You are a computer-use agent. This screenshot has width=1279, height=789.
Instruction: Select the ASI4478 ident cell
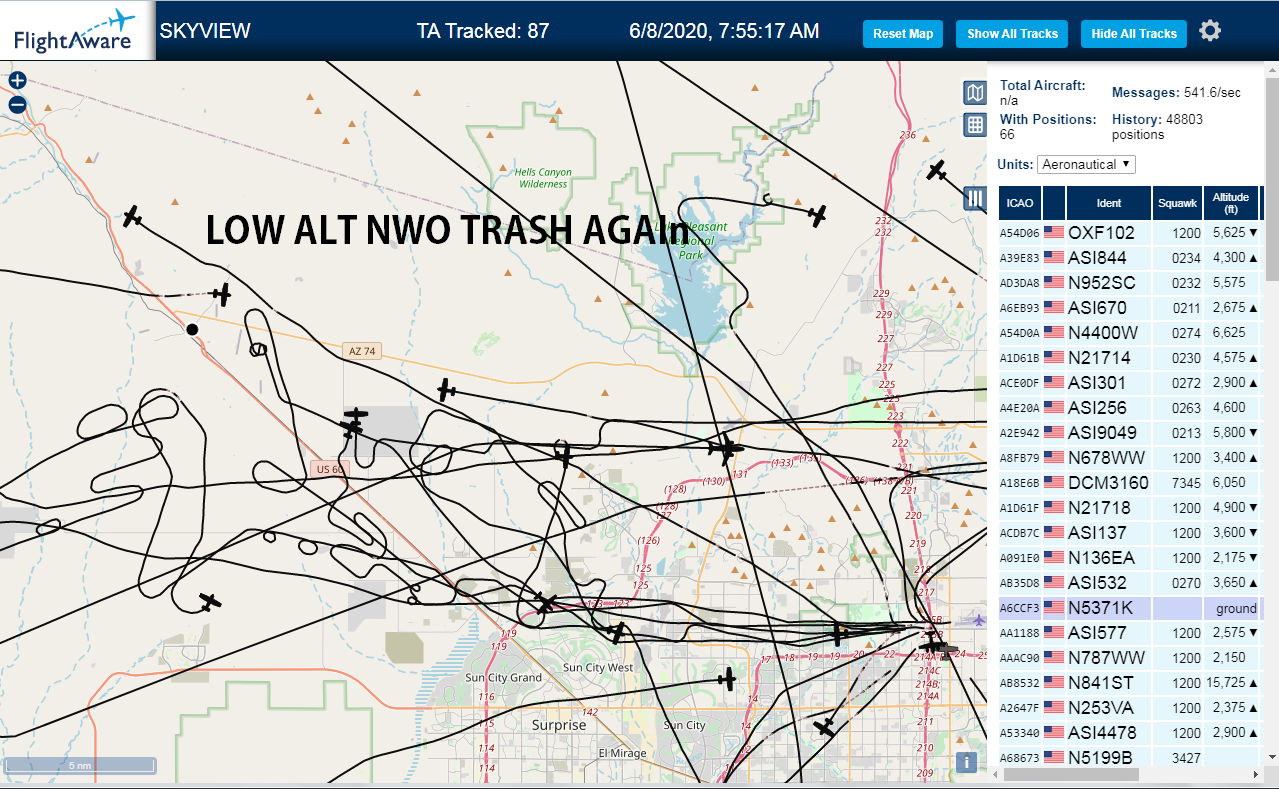pos(1109,732)
